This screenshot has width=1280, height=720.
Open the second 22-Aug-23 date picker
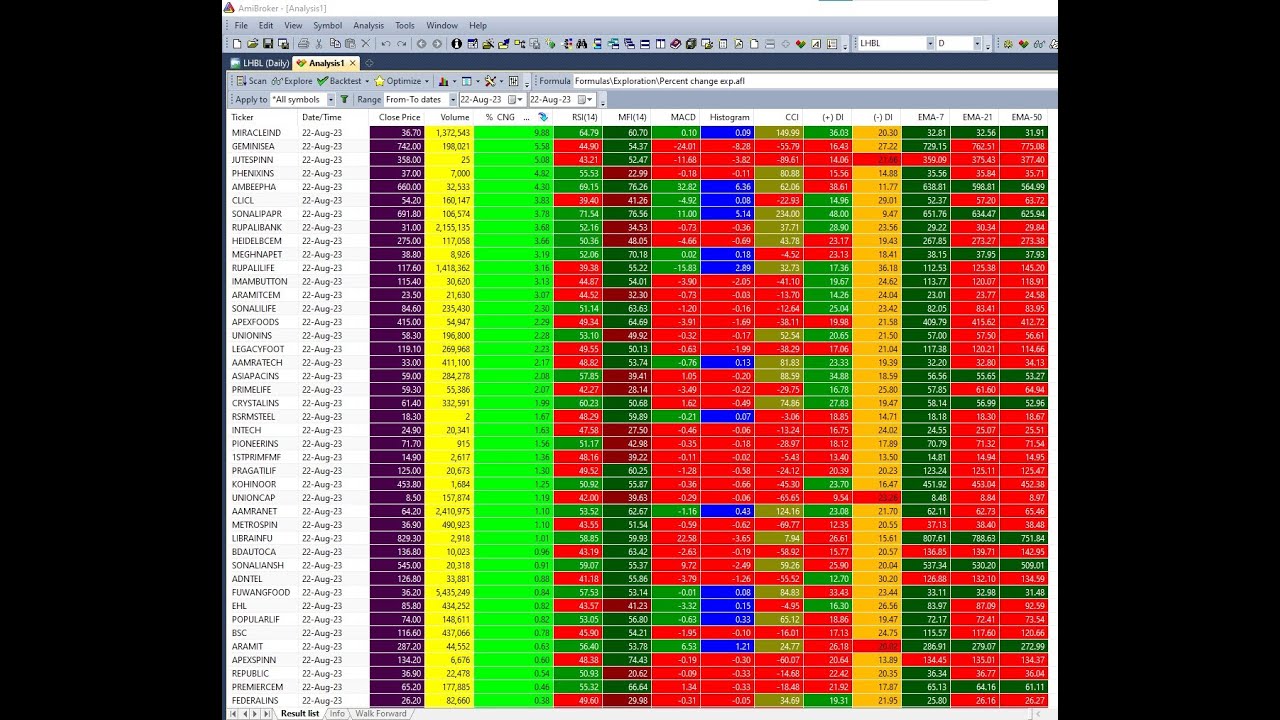(x=586, y=99)
